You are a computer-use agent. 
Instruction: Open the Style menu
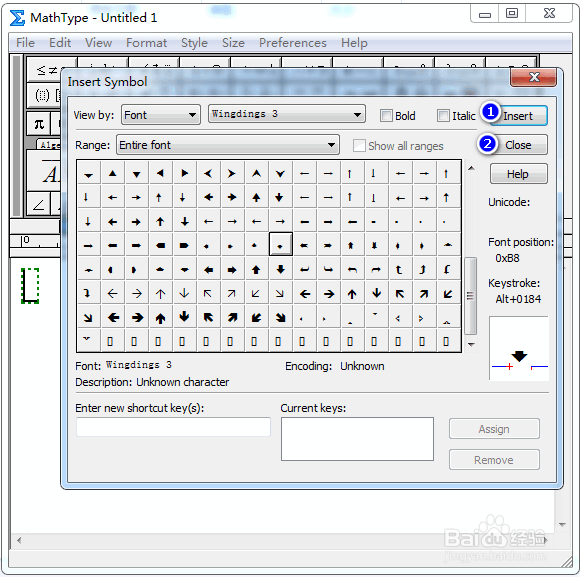point(194,43)
